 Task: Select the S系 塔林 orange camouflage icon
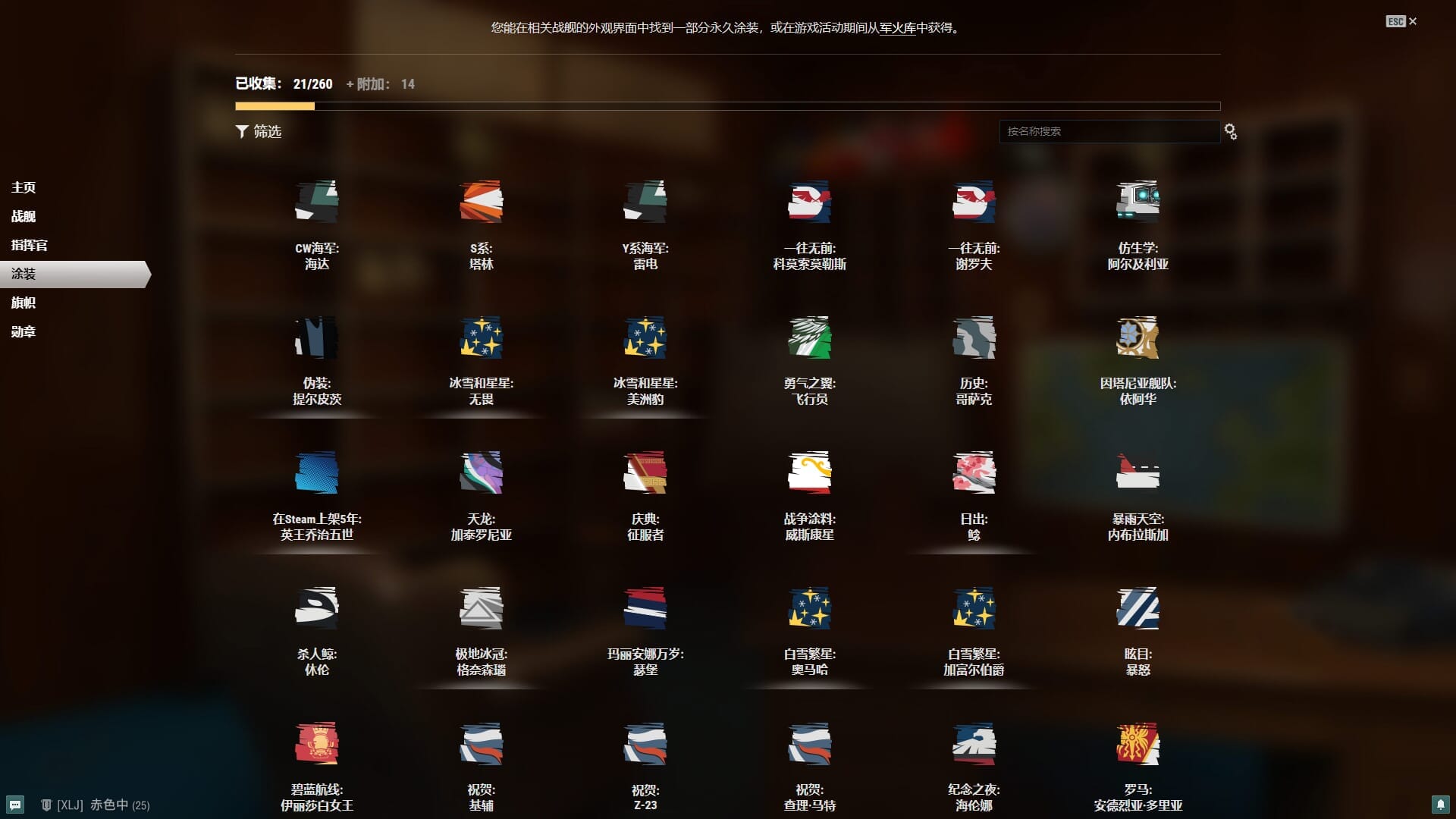(481, 202)
